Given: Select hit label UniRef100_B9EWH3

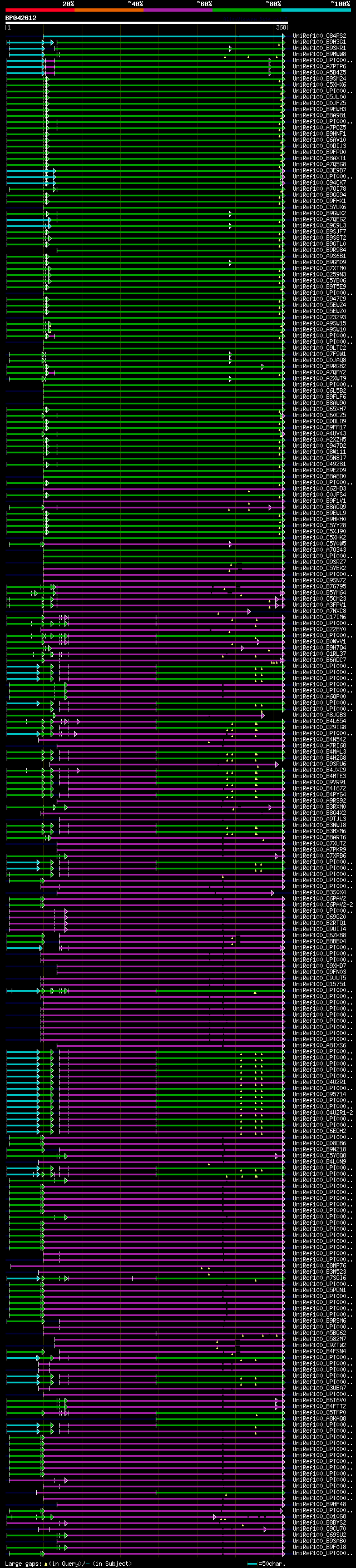Looking at the screenshot, I should 319,110.
